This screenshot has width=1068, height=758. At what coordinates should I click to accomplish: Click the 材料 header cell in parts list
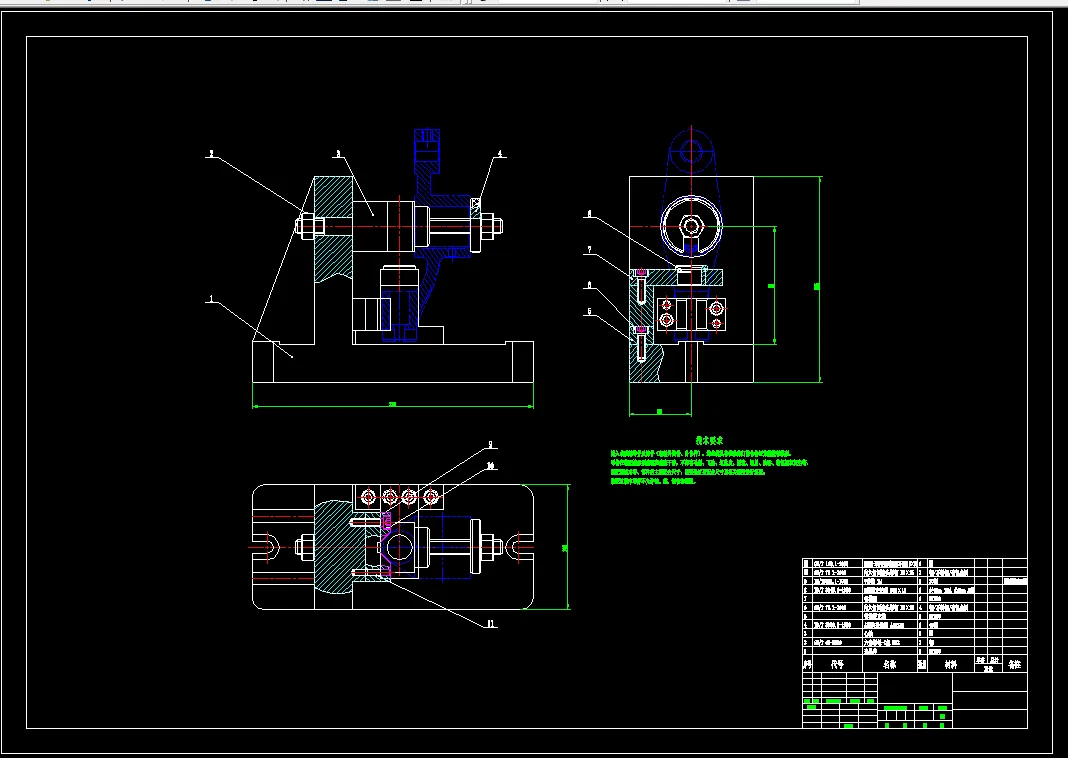tap(950, 664)
